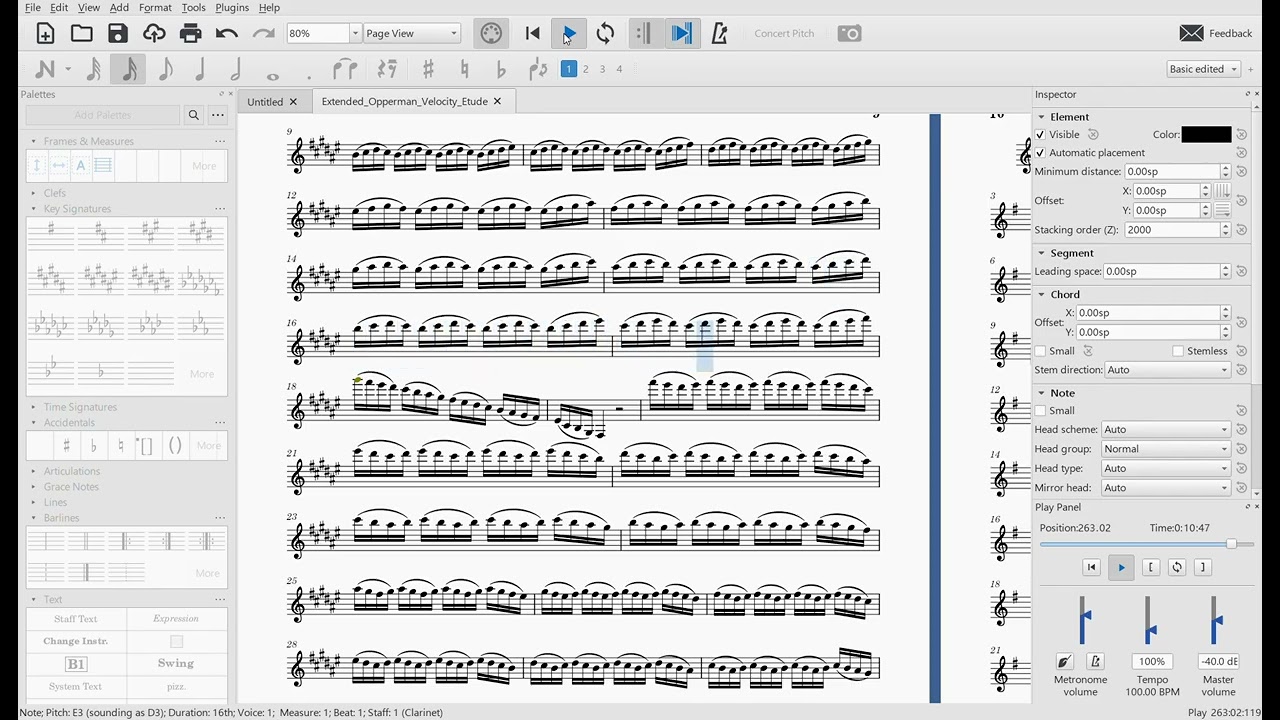Select voice 4 button
This screenshot has width=1280, height=720.
619,69
